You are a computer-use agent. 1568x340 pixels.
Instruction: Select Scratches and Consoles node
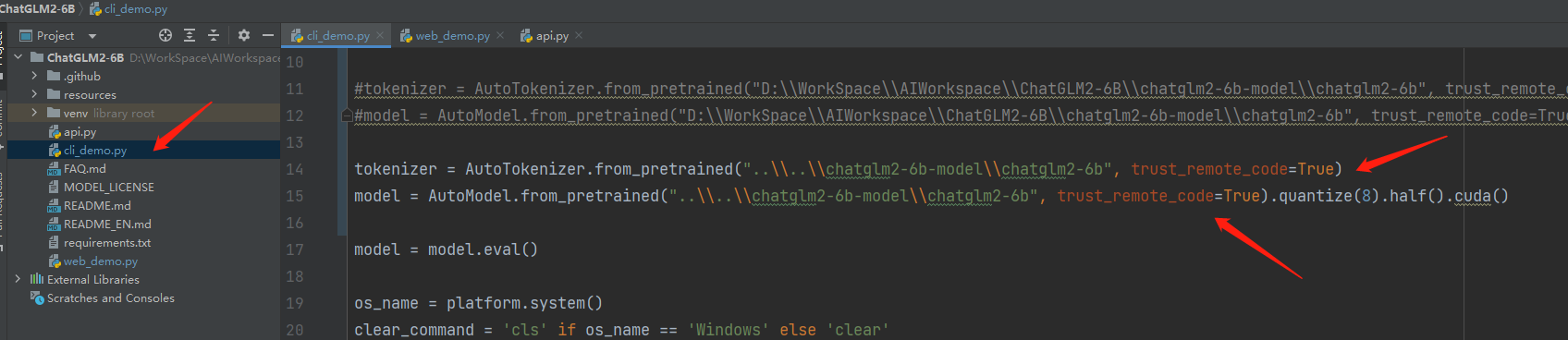point(111,298)
